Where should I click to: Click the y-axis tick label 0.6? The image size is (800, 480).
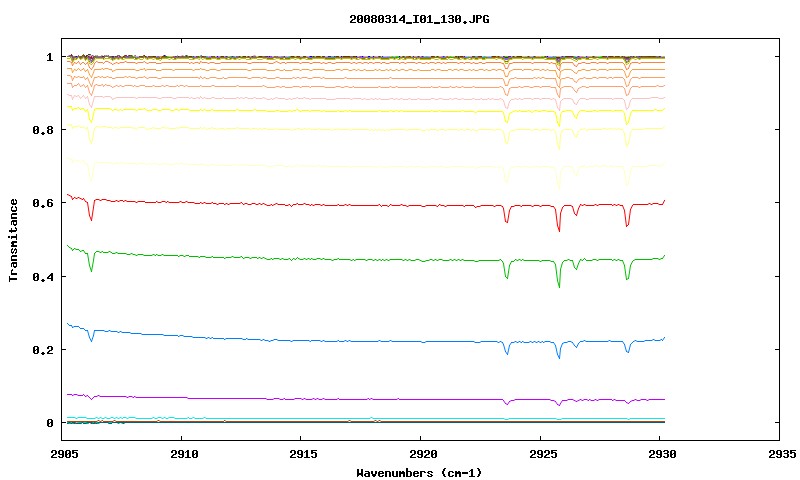(43, 203)
